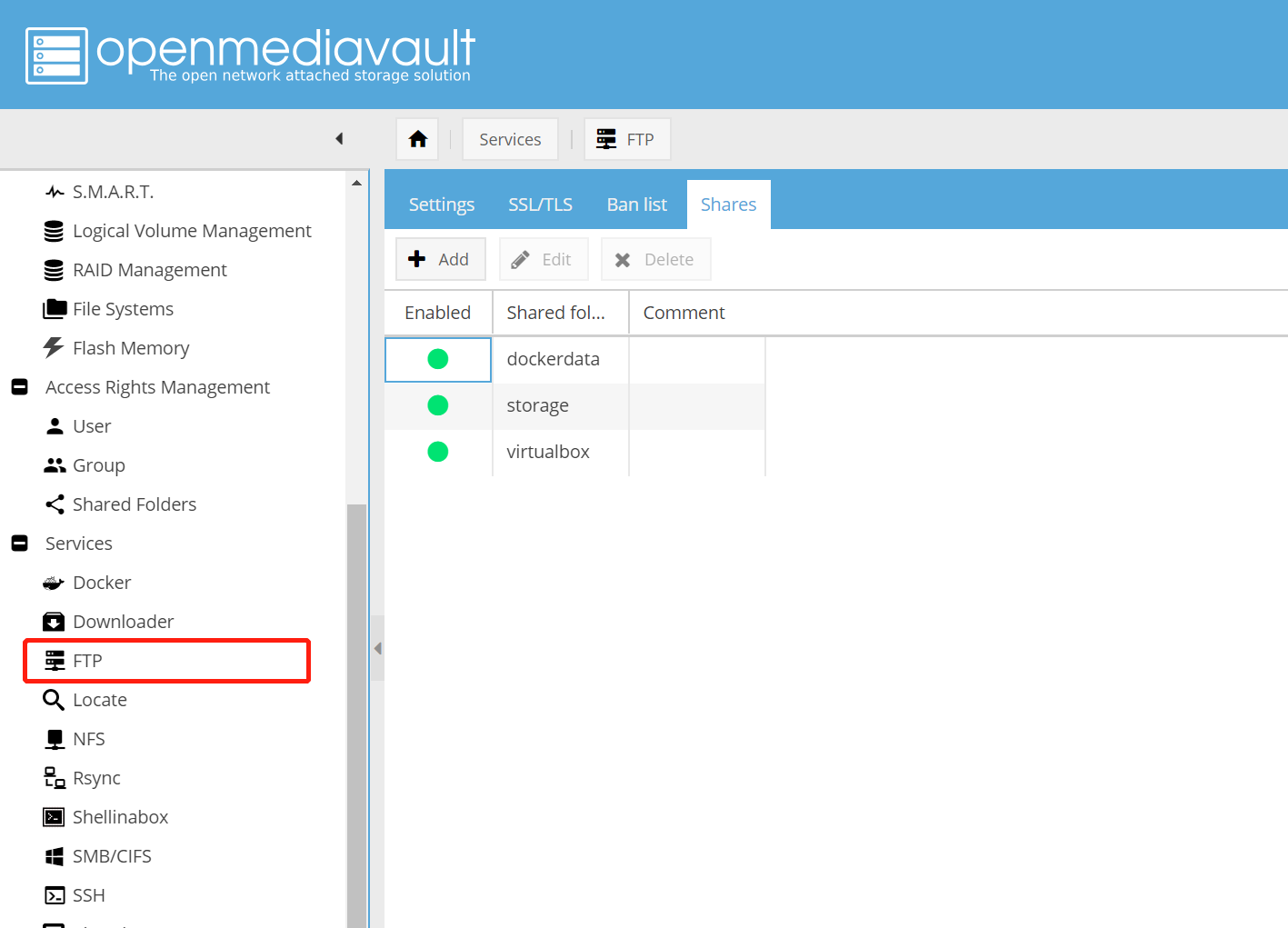Collapse the navigation panel with arrow
Viewport: 1288px width, 928px height.
point(339,139)
